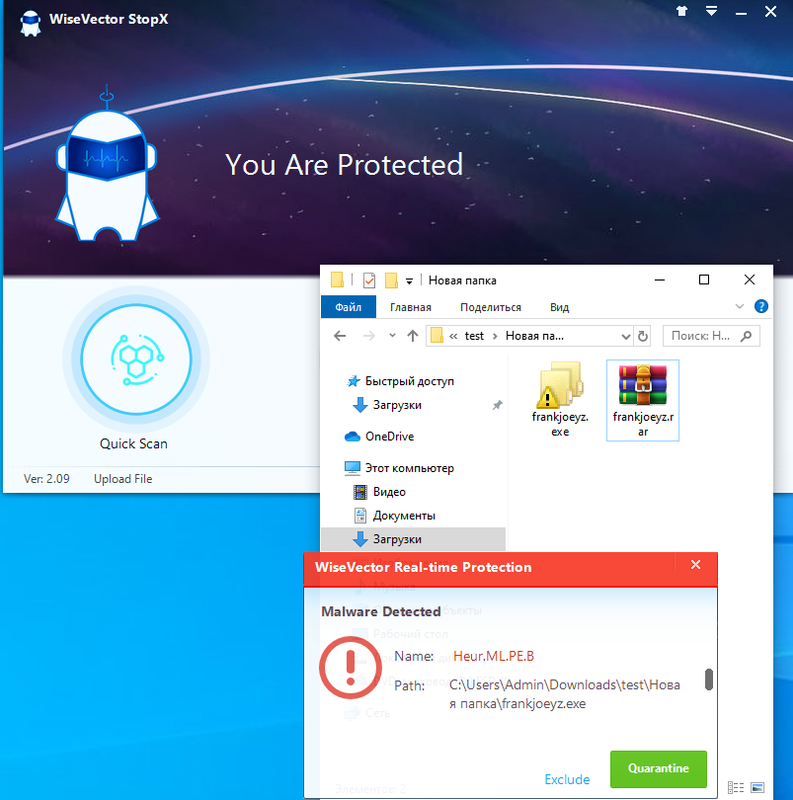The width and height of the screenshot is (793, 800).
Task: Open the Главная ribbon tab
Action: click(x=411, y=307)
